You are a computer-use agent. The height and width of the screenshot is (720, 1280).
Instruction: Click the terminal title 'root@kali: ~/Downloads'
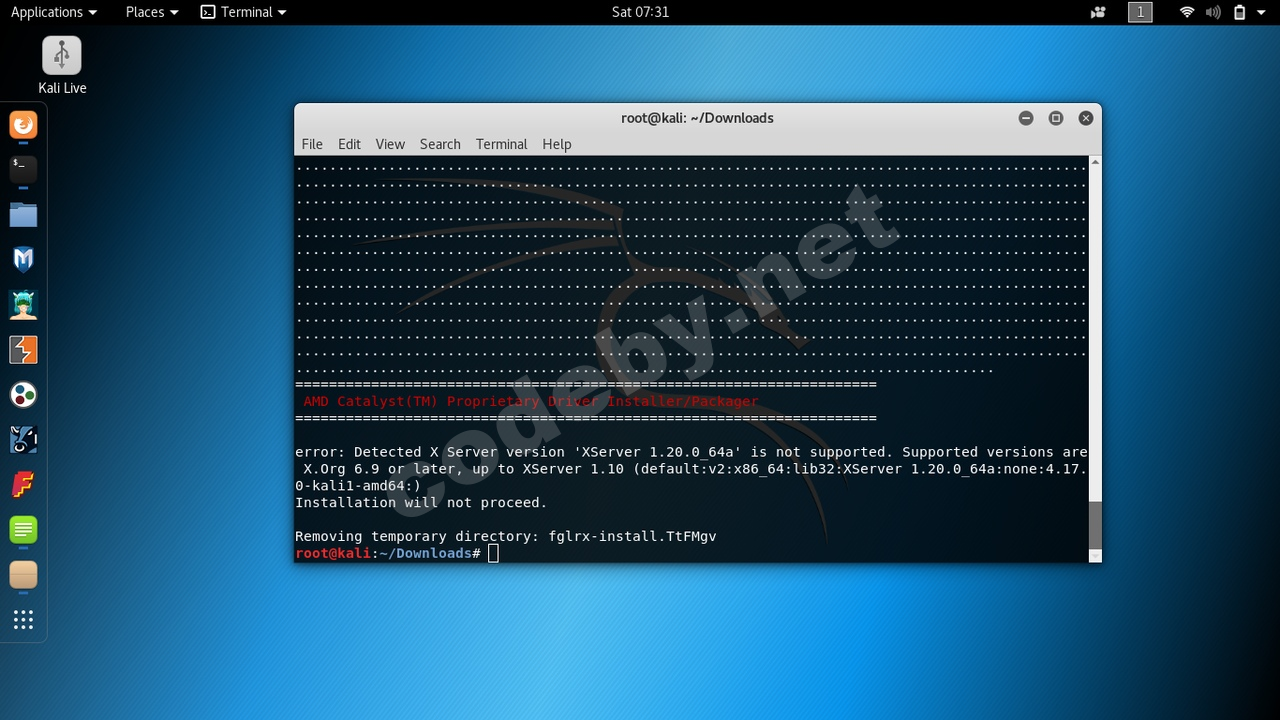[x=697, y=118]
